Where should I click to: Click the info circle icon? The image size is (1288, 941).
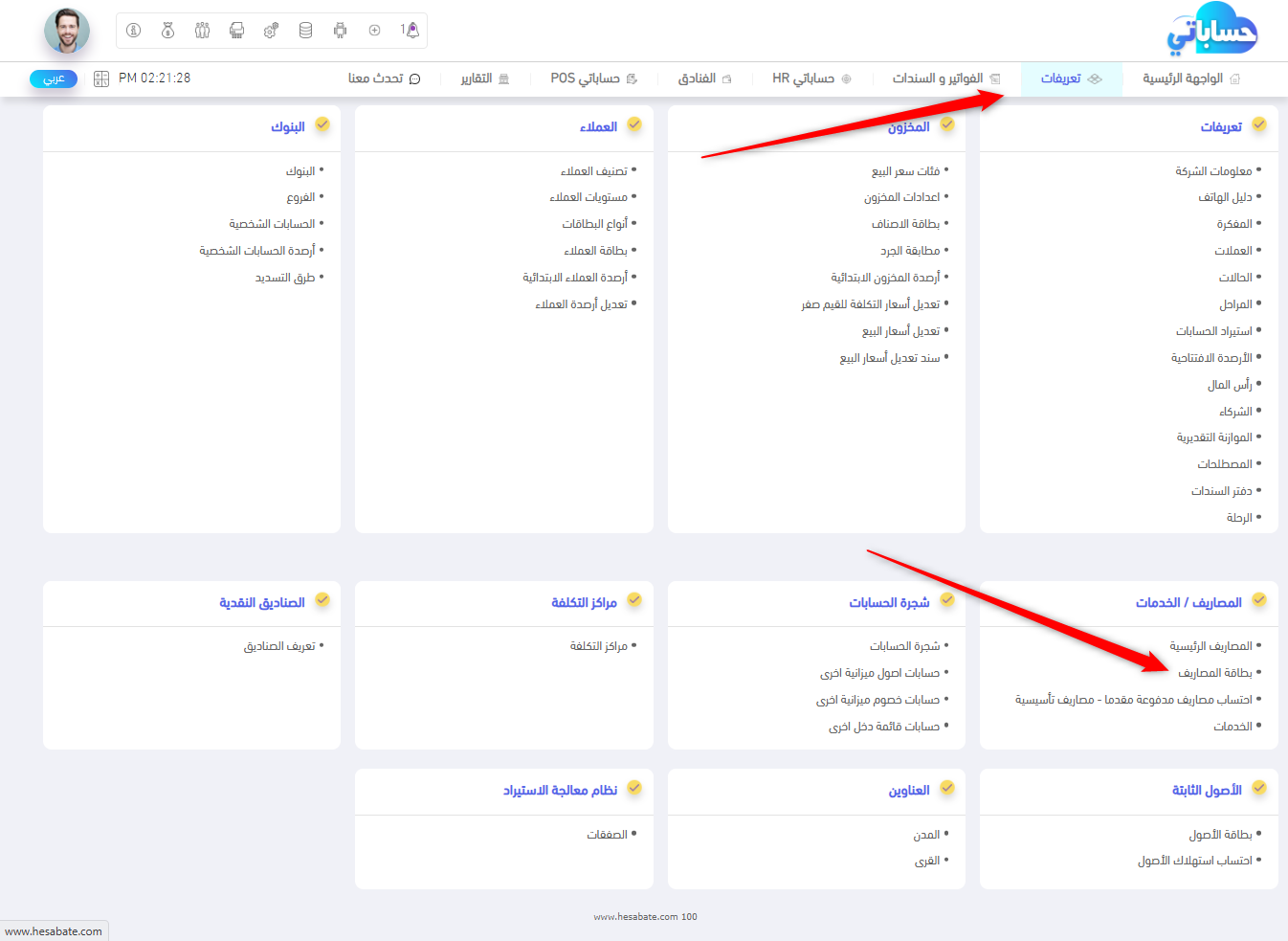pyautogui.click(x=134, y=31)
